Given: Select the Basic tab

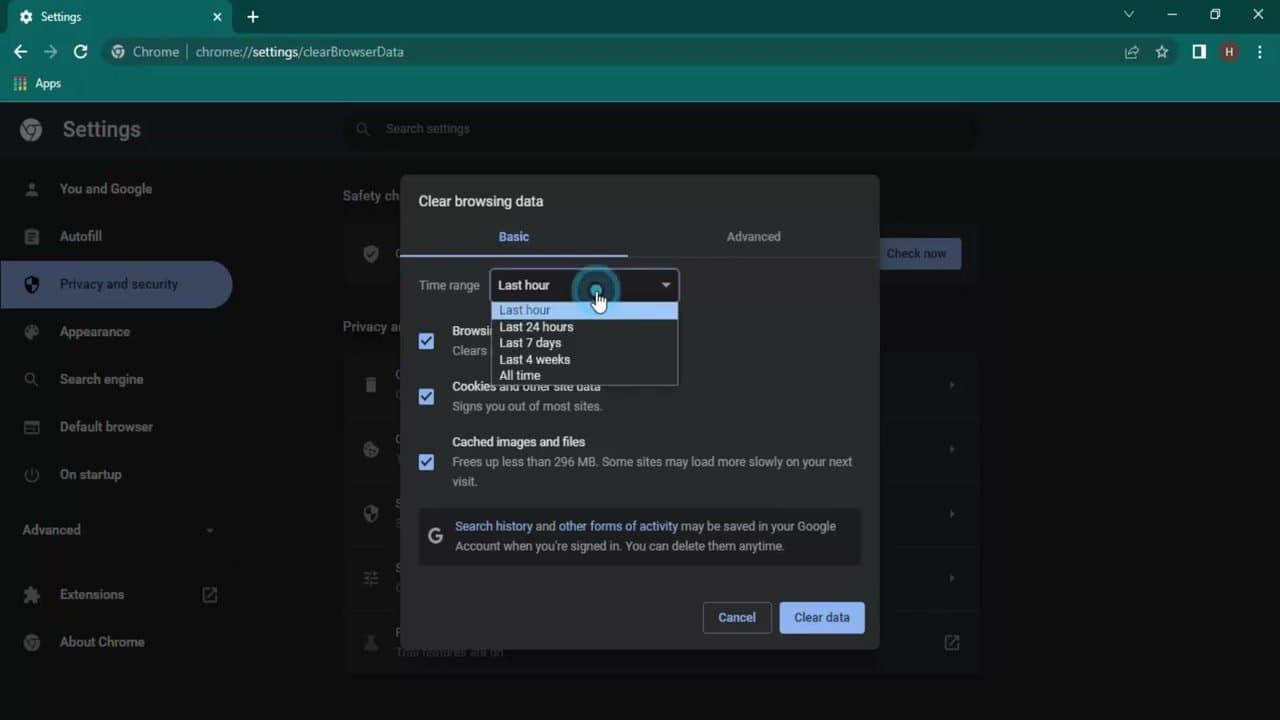Looking at the screenshot, I should pyautogui.click(x=513, y=237).
